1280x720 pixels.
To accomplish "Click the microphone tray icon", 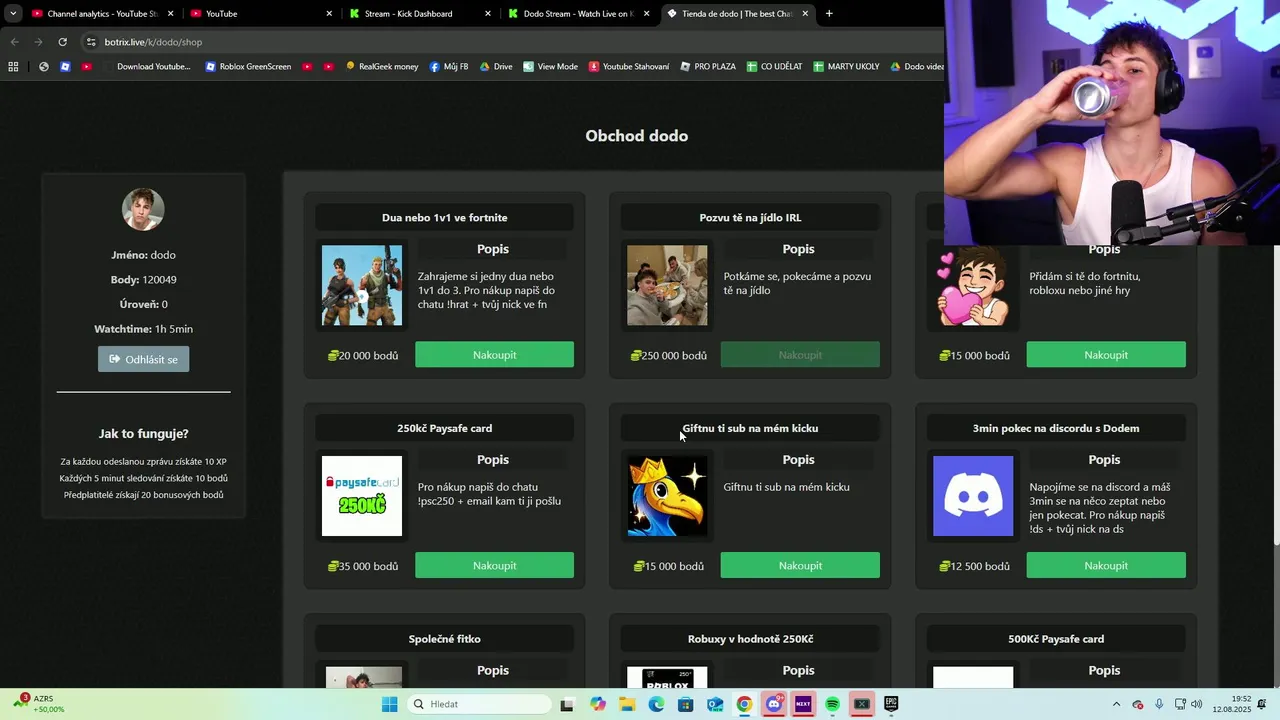I will tap(1159, 704).
